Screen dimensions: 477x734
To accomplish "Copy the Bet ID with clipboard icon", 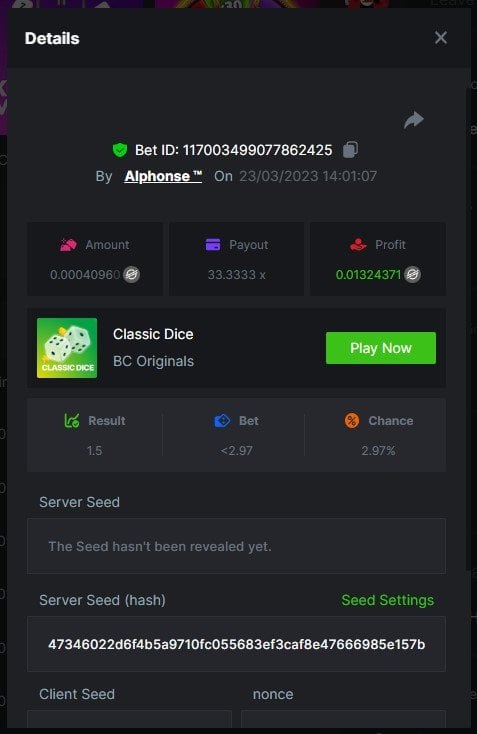I will (351, 150).
